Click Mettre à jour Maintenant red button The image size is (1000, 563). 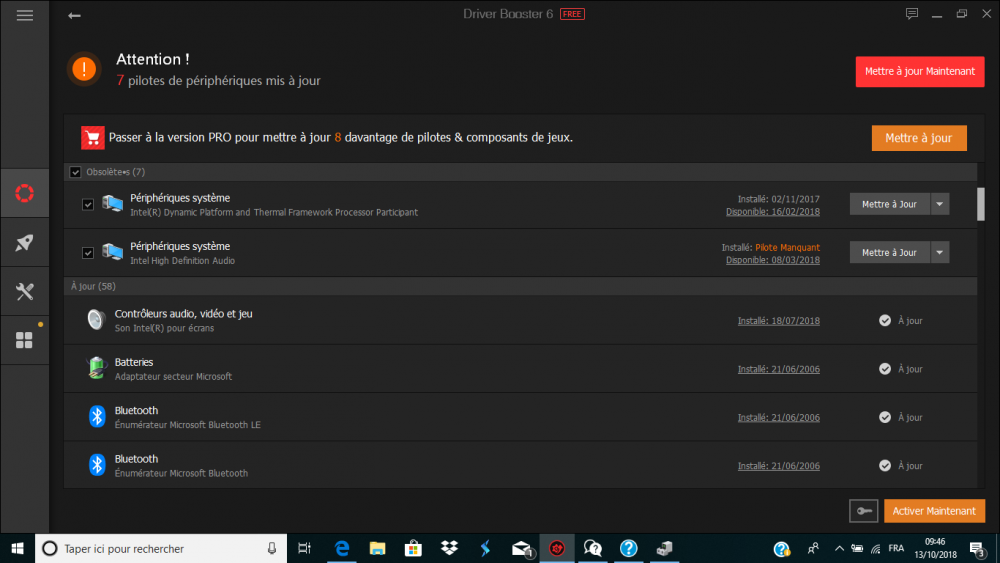click(x=920, y=71)
